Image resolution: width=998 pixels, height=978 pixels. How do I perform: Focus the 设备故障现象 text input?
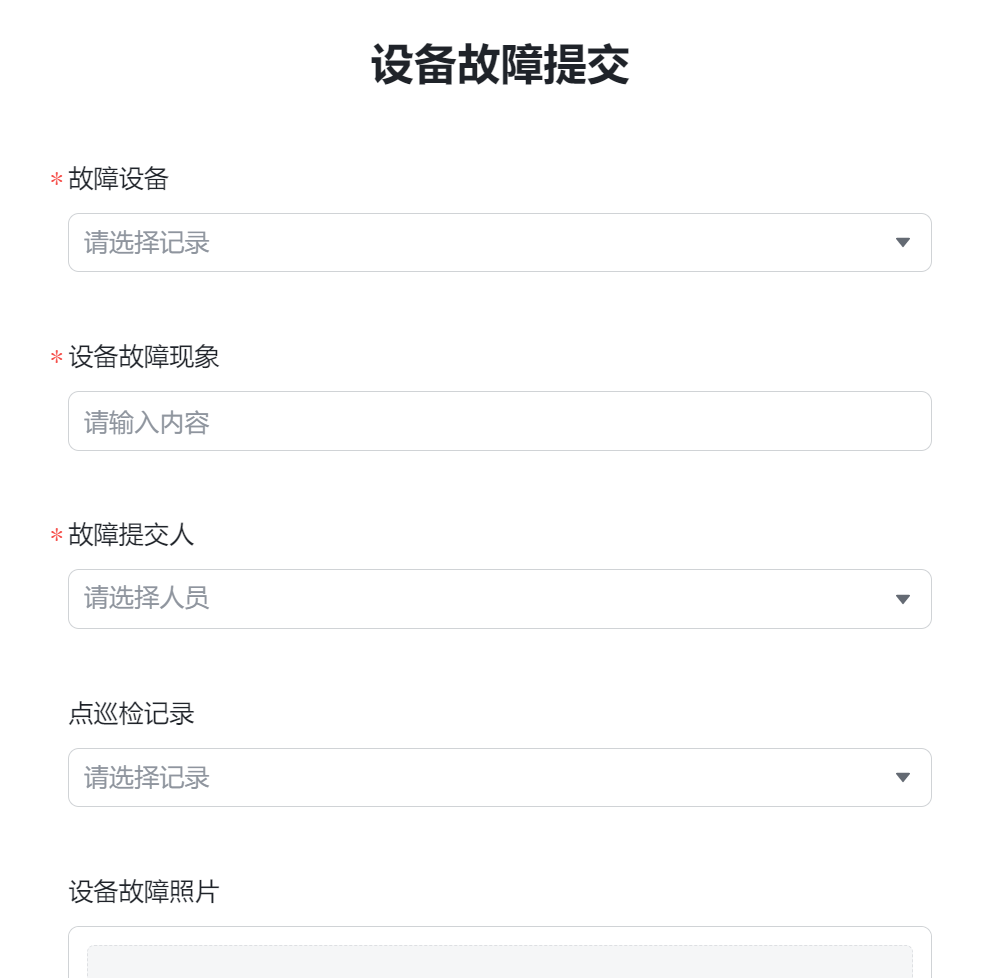(500, 421)
